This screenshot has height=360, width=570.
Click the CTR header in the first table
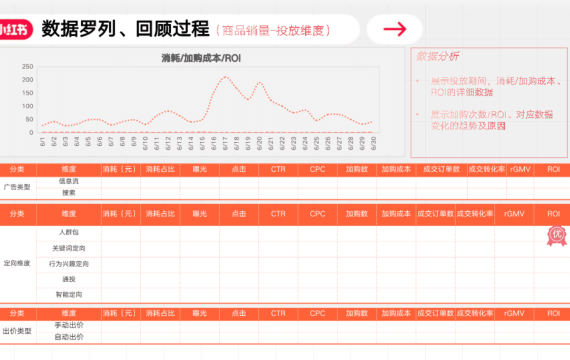[278, 169]
